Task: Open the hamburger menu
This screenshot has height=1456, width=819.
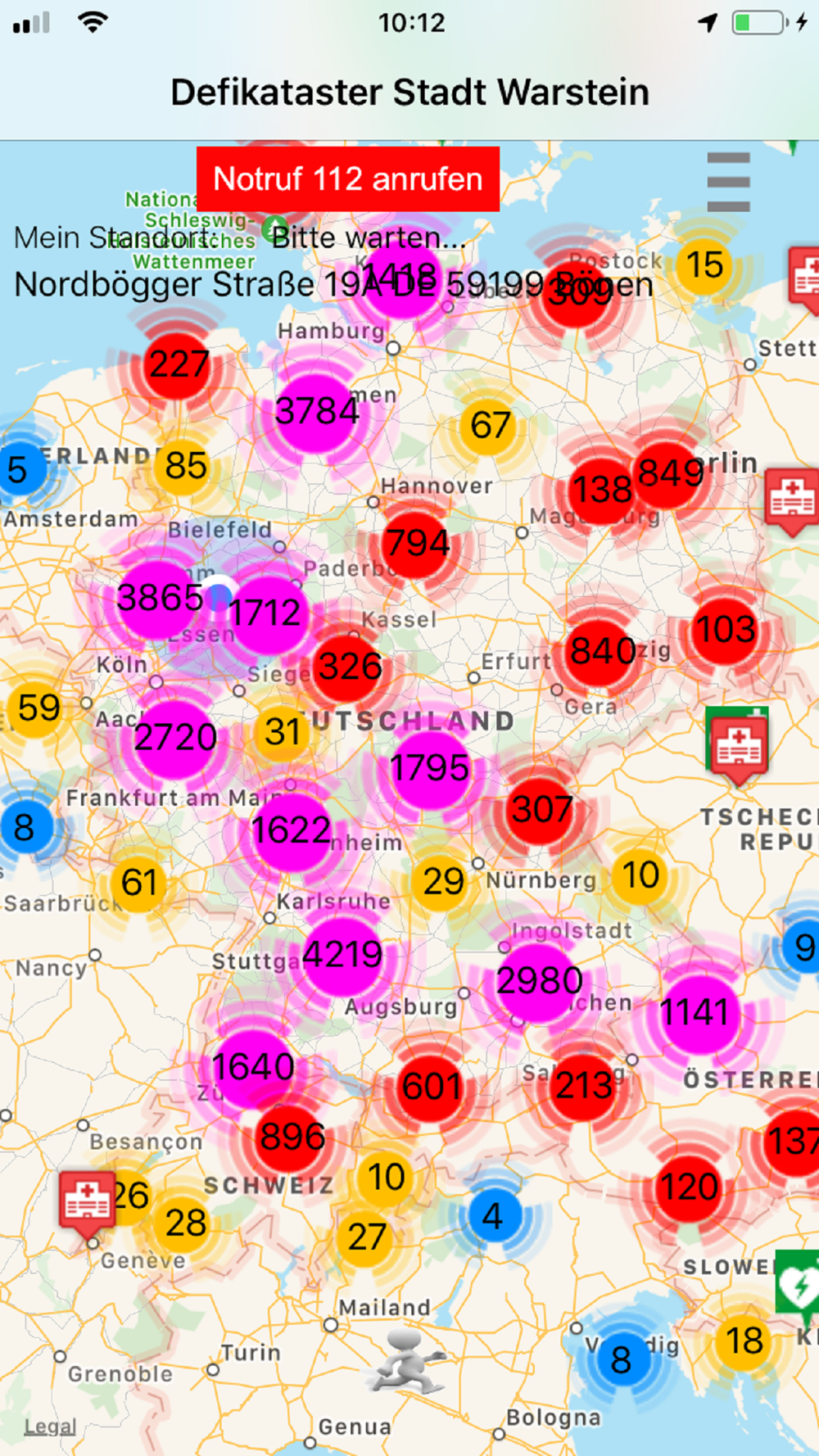Action: [x=728, y=182]
